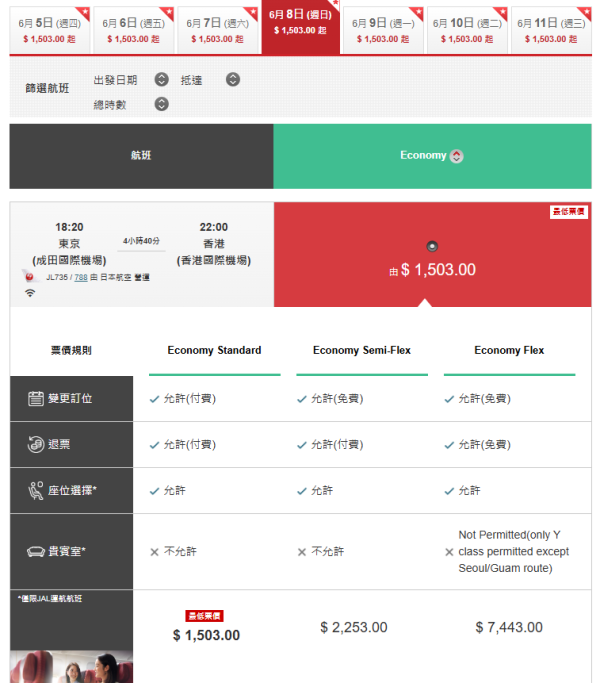Click Economy Flex 貴賓室 cross mark
The image size is (600, 683).
tap(449, 552)
